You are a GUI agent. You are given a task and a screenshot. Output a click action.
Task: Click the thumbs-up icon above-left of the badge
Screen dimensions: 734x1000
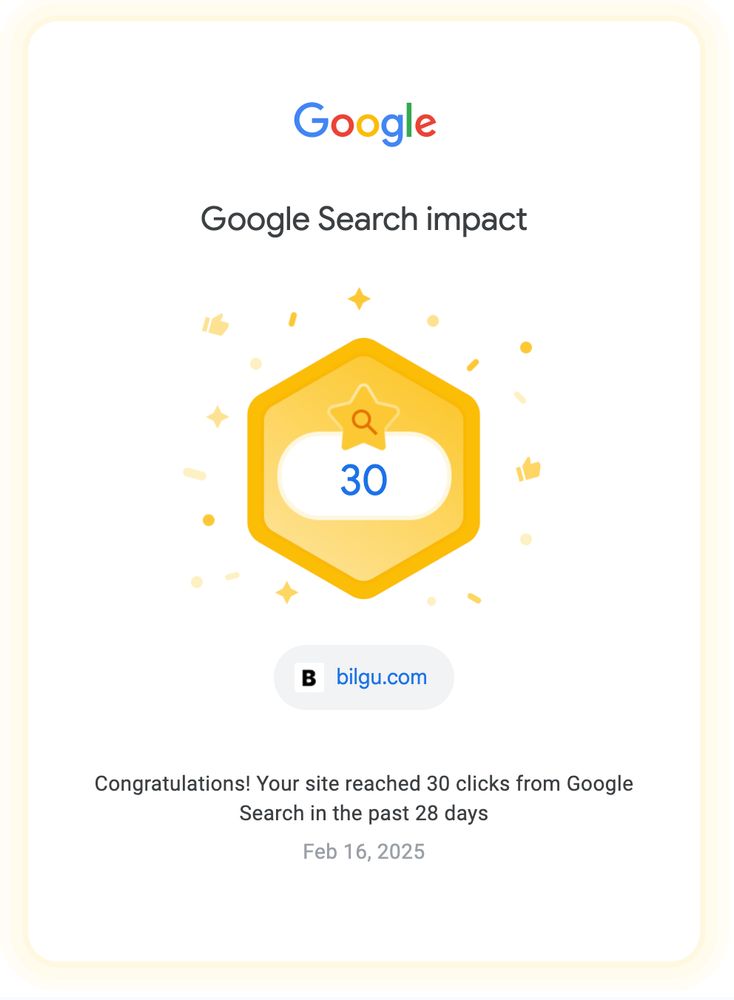[x=216, y=324]
